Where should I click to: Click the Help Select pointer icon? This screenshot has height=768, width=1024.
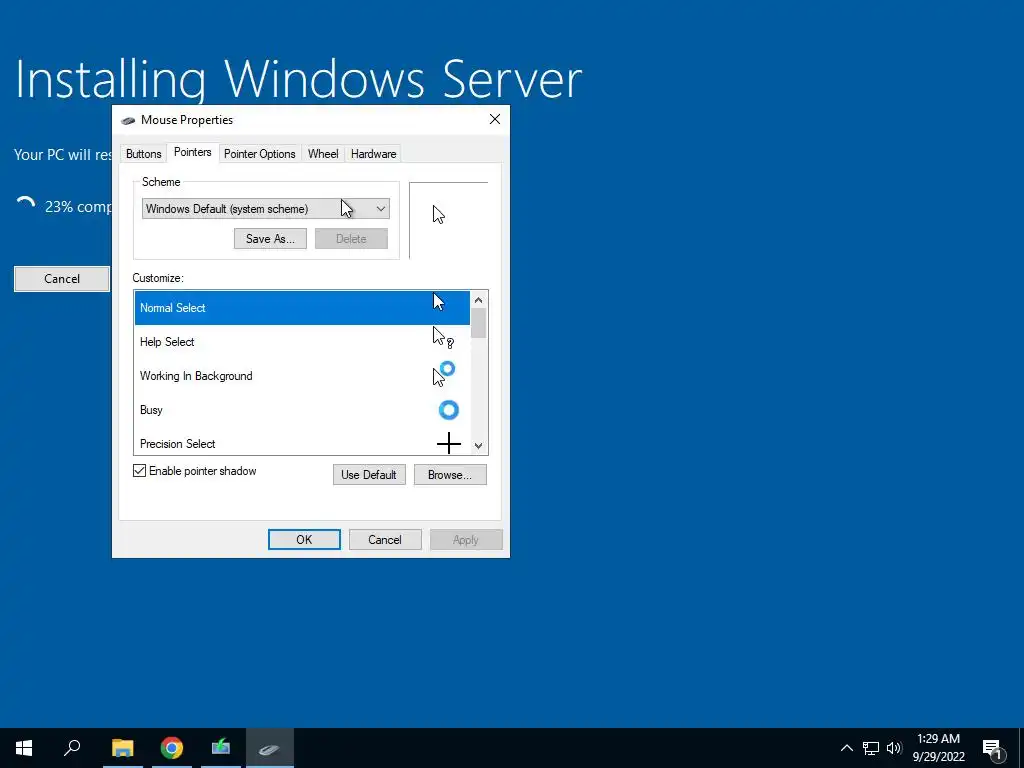coord(443,338)
